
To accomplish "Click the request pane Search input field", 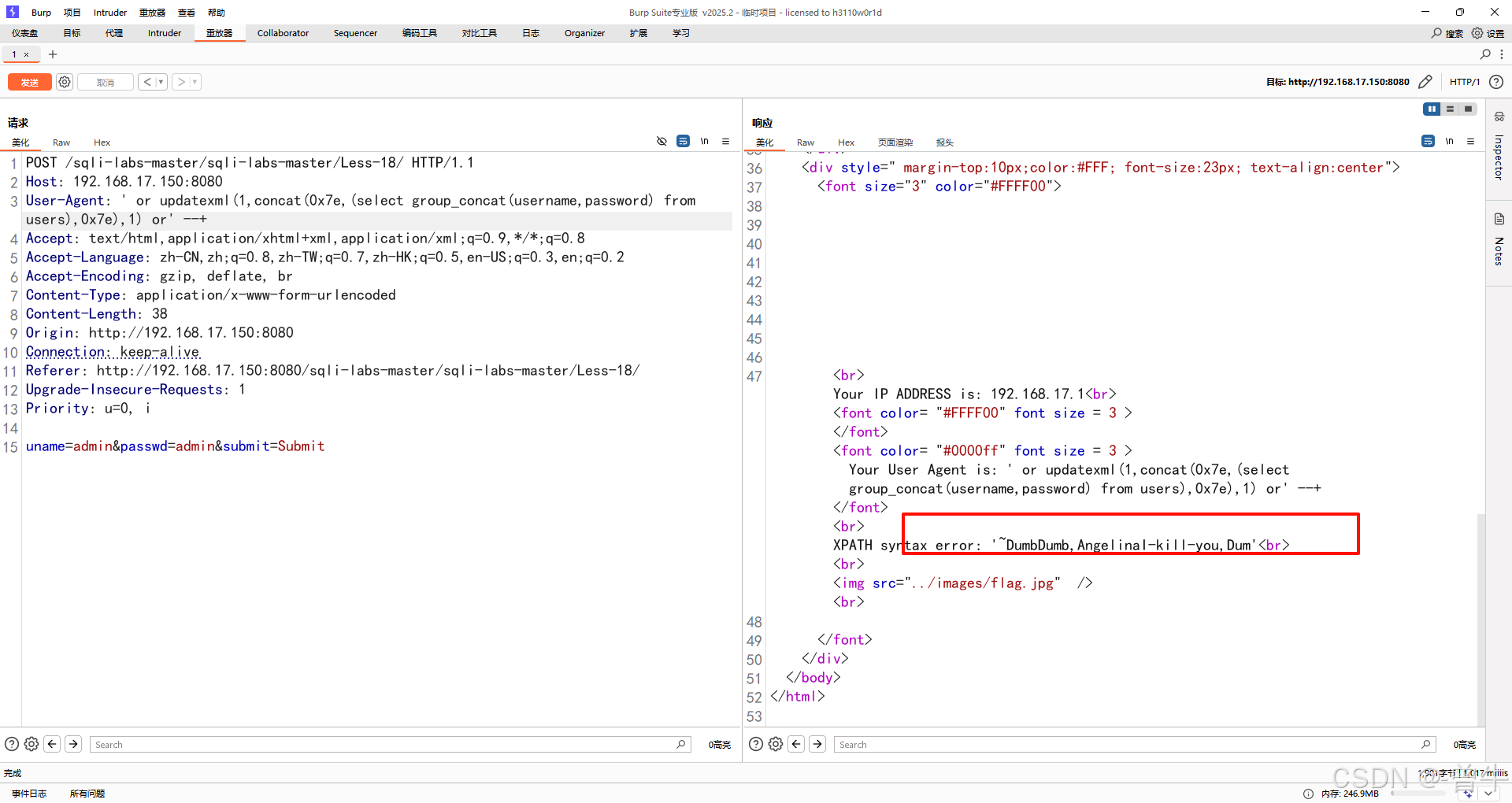I will pos(391,744).
